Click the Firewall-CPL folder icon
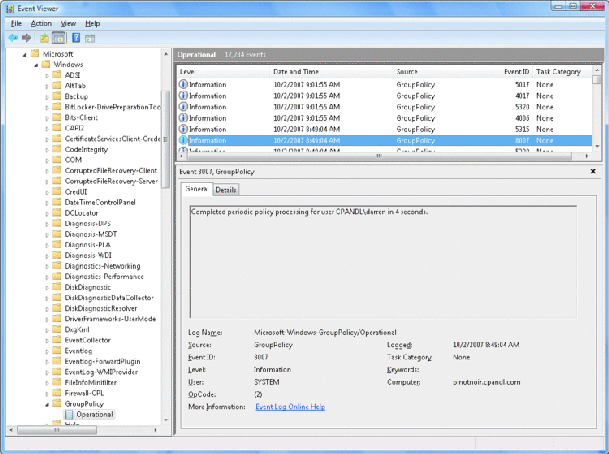The image size is (609, 454). point(57,393)
